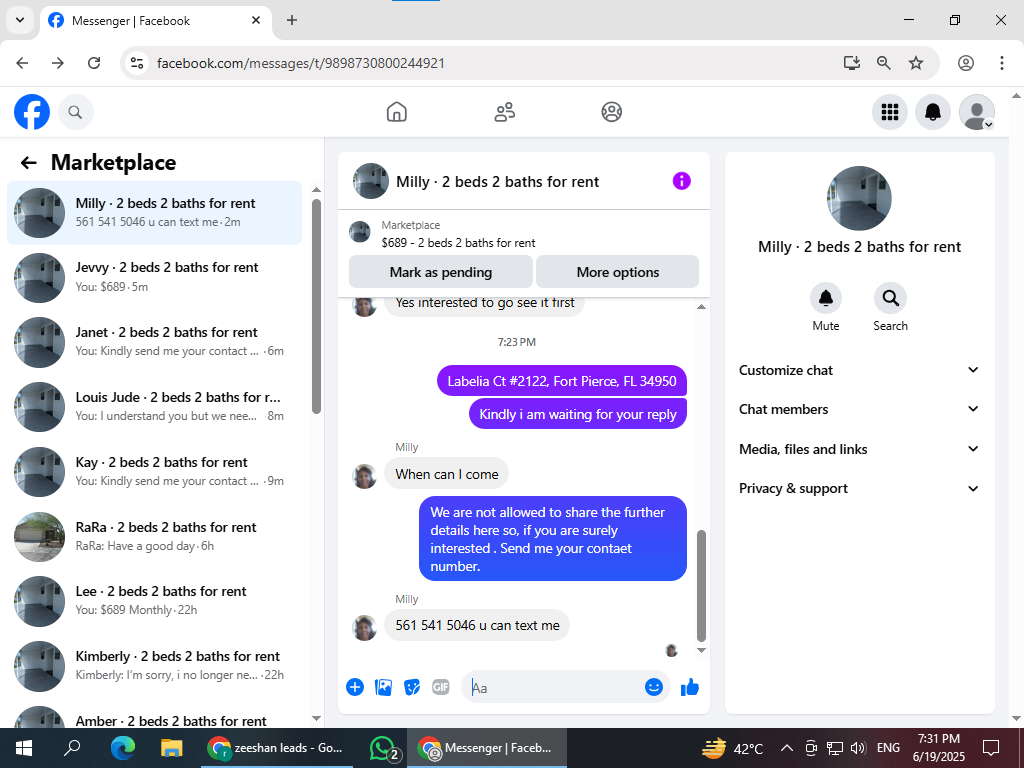Open the tab search dropdown arrow
Image resolution: width=1024 pixels, height=768 pixels.
(20, 20)
